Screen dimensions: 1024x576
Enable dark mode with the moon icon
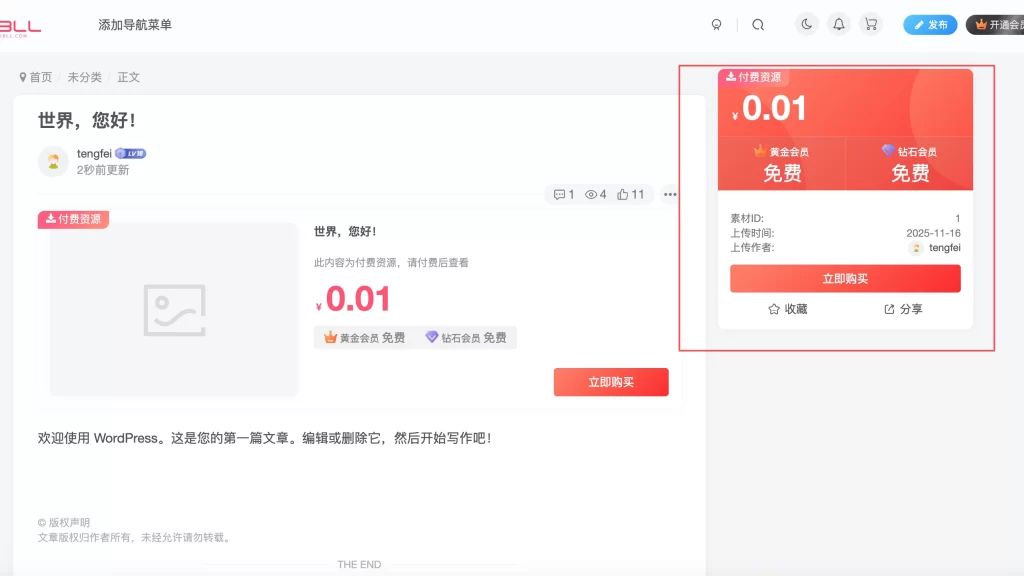(806, 24)
